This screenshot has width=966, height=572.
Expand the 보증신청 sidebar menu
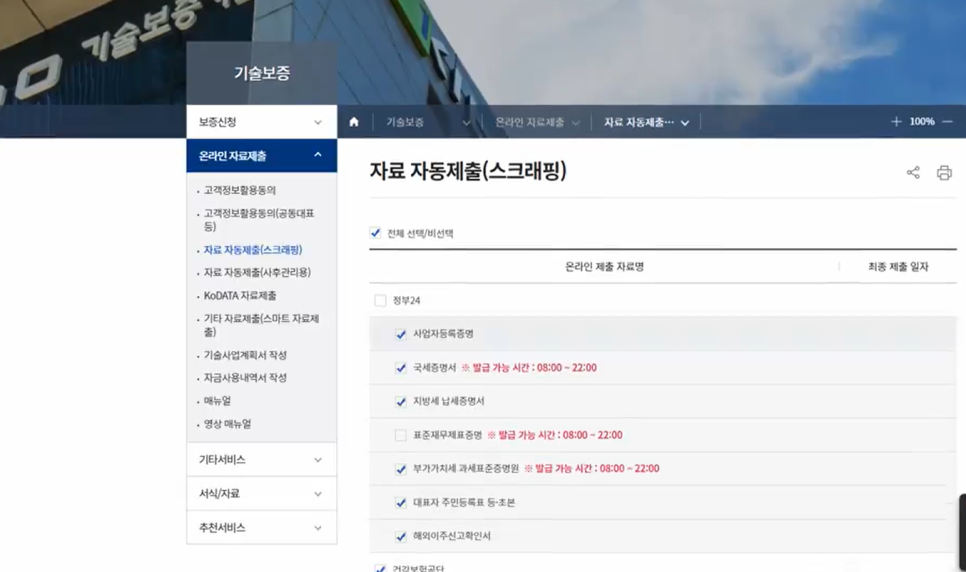click(261, 122)
